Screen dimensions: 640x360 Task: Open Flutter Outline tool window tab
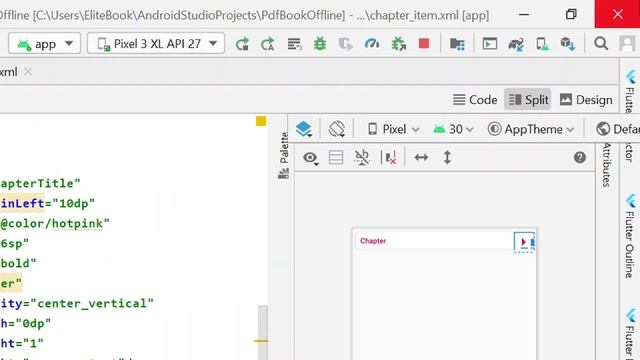point(630,237)
